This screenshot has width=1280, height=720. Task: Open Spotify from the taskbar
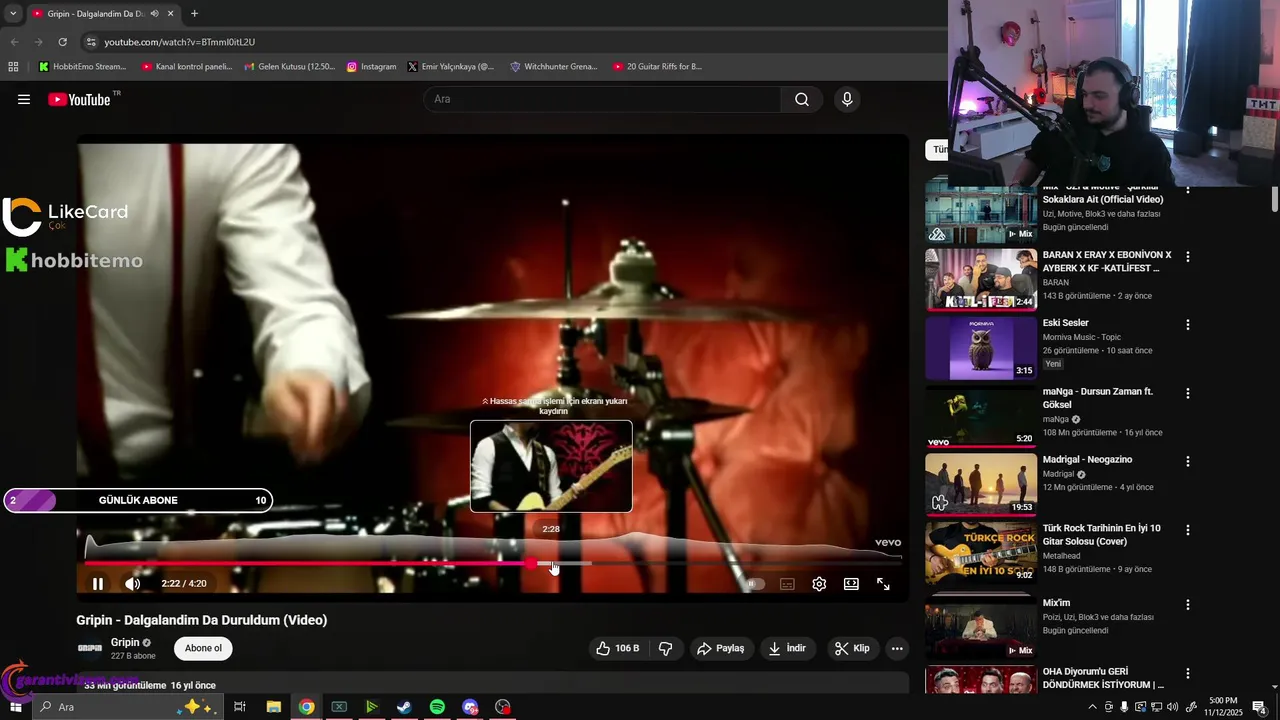click(x=437, y=707)
